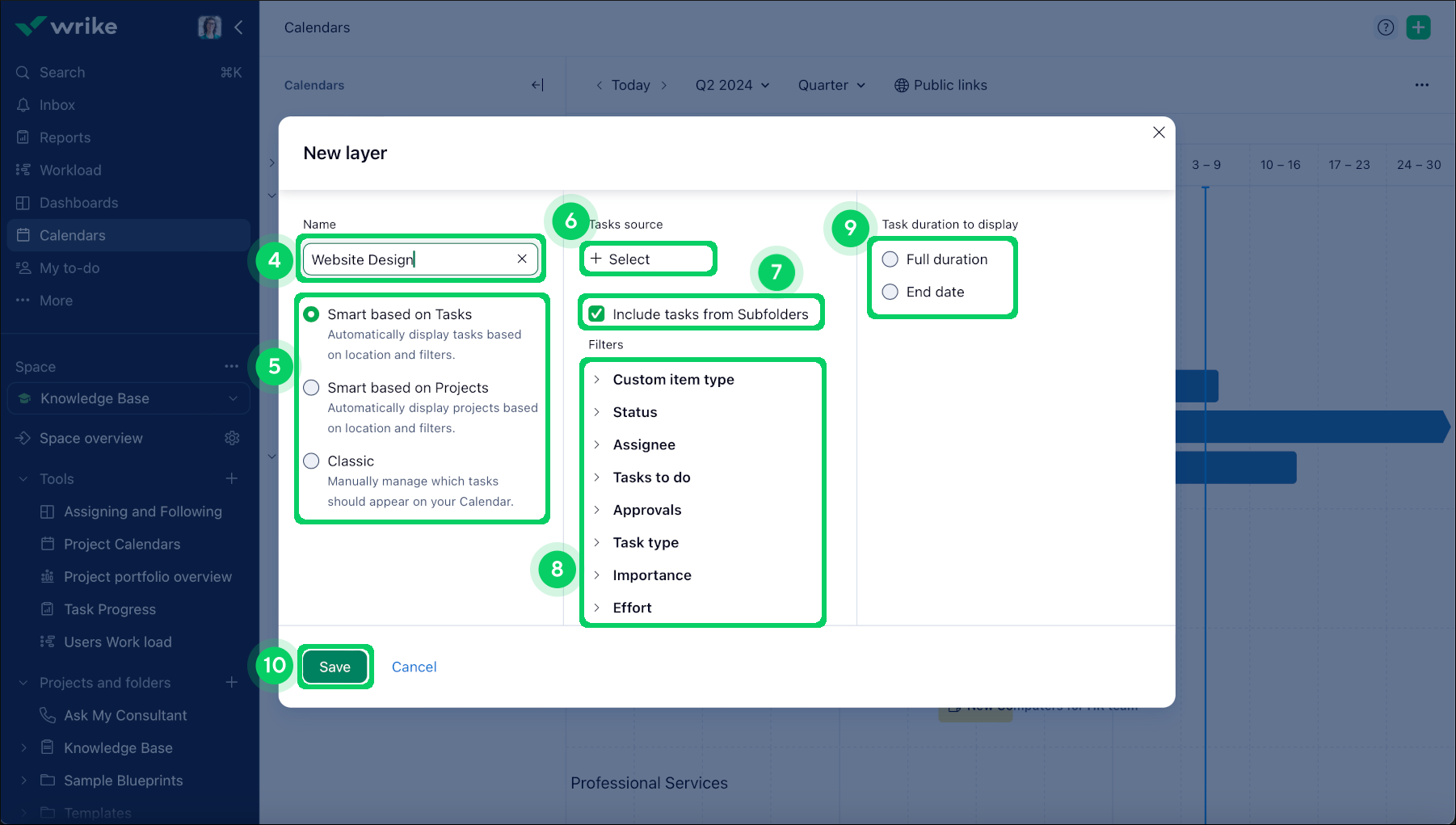Go to Reports in sidebar
1456x825 pixels.
point(65,137)
